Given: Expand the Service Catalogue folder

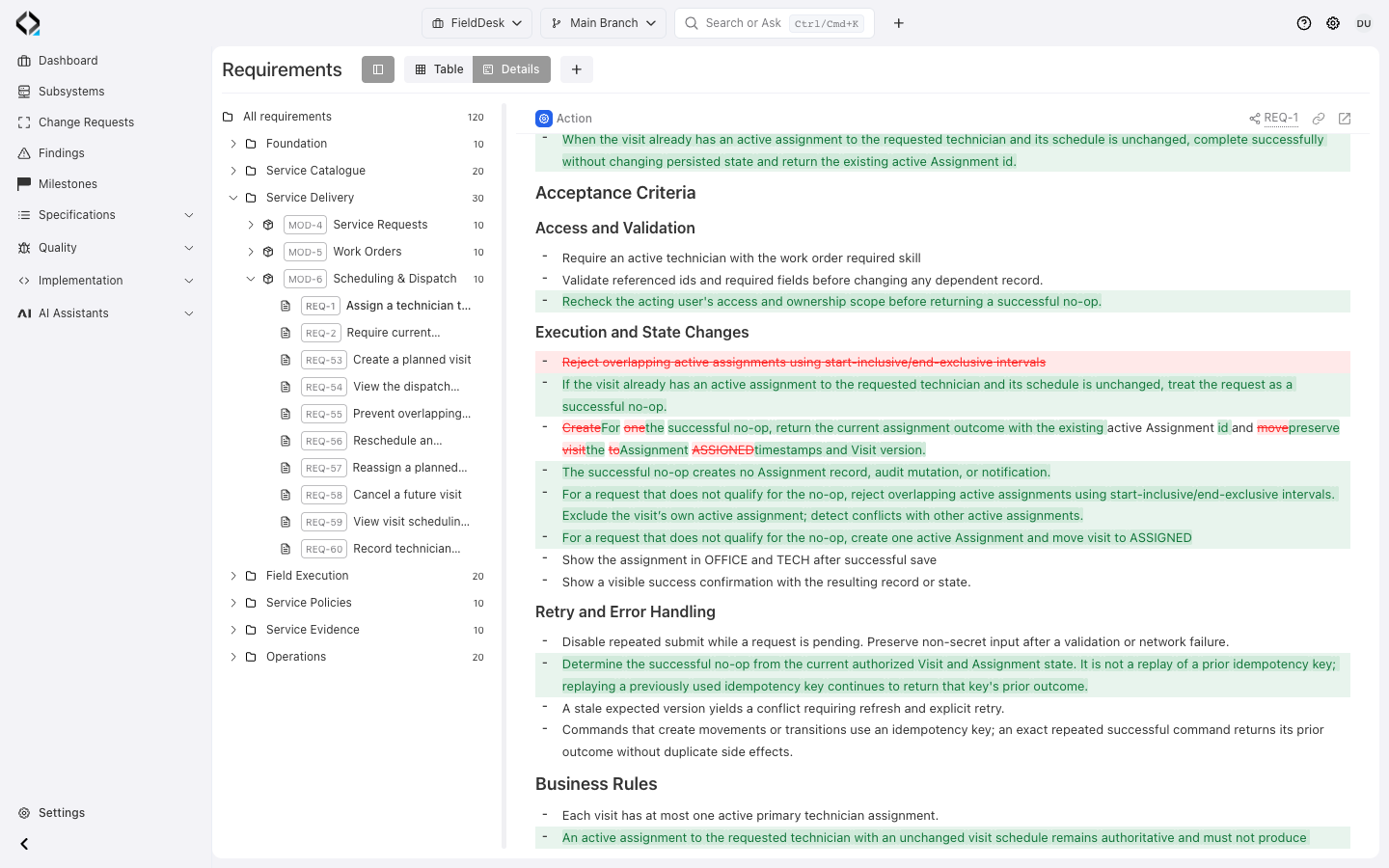Looking at the screenshot, I should 233,171.
